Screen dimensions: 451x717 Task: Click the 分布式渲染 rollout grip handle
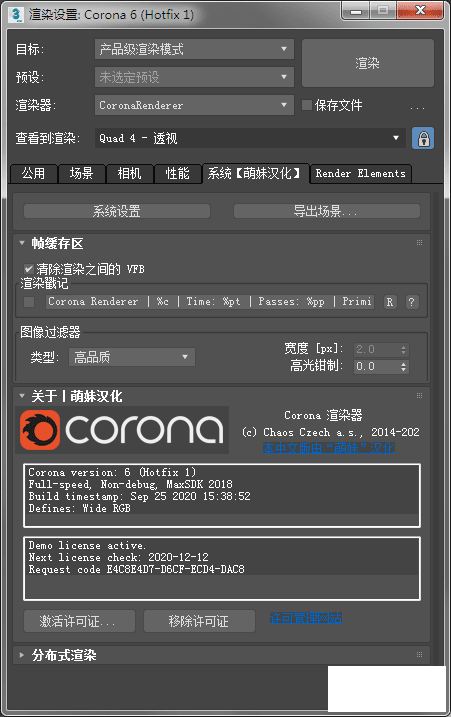(x=419, y=655)
